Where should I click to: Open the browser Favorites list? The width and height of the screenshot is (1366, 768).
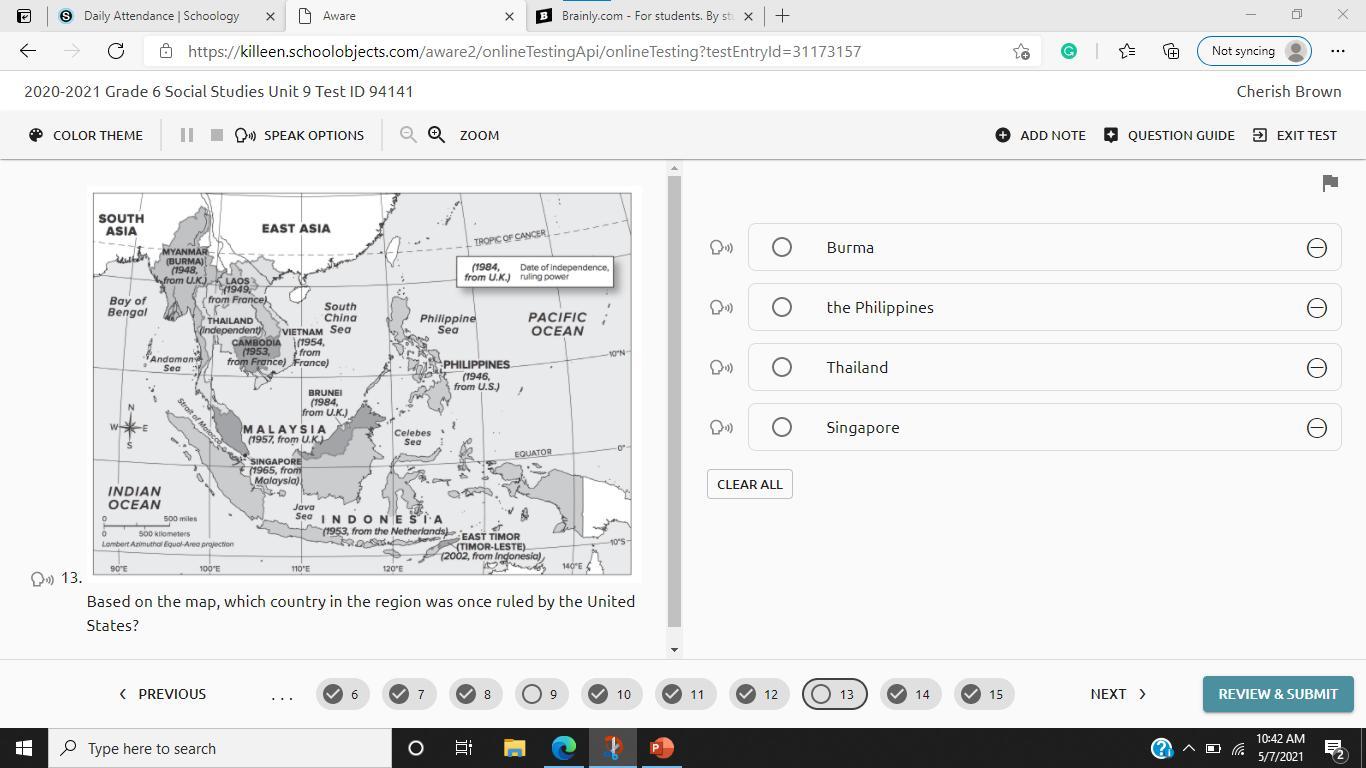[1127, 51]
